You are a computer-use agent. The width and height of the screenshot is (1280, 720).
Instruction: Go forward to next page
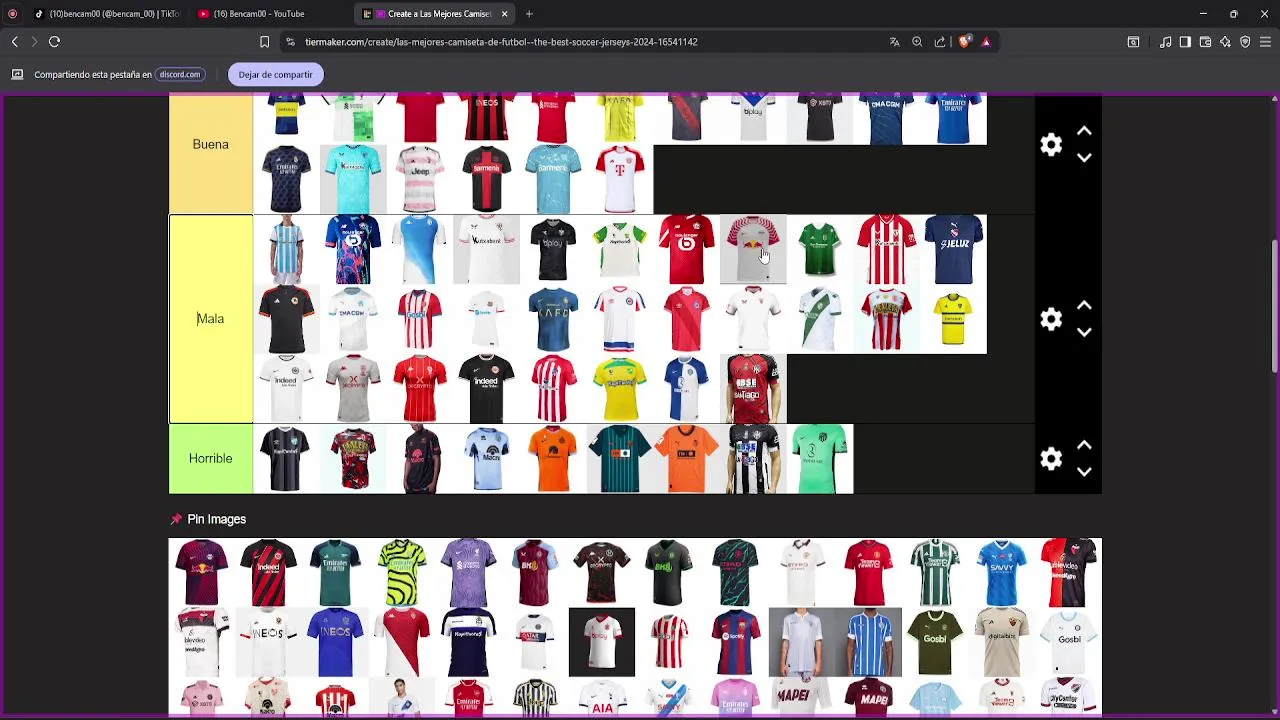(x=34, y=42)
